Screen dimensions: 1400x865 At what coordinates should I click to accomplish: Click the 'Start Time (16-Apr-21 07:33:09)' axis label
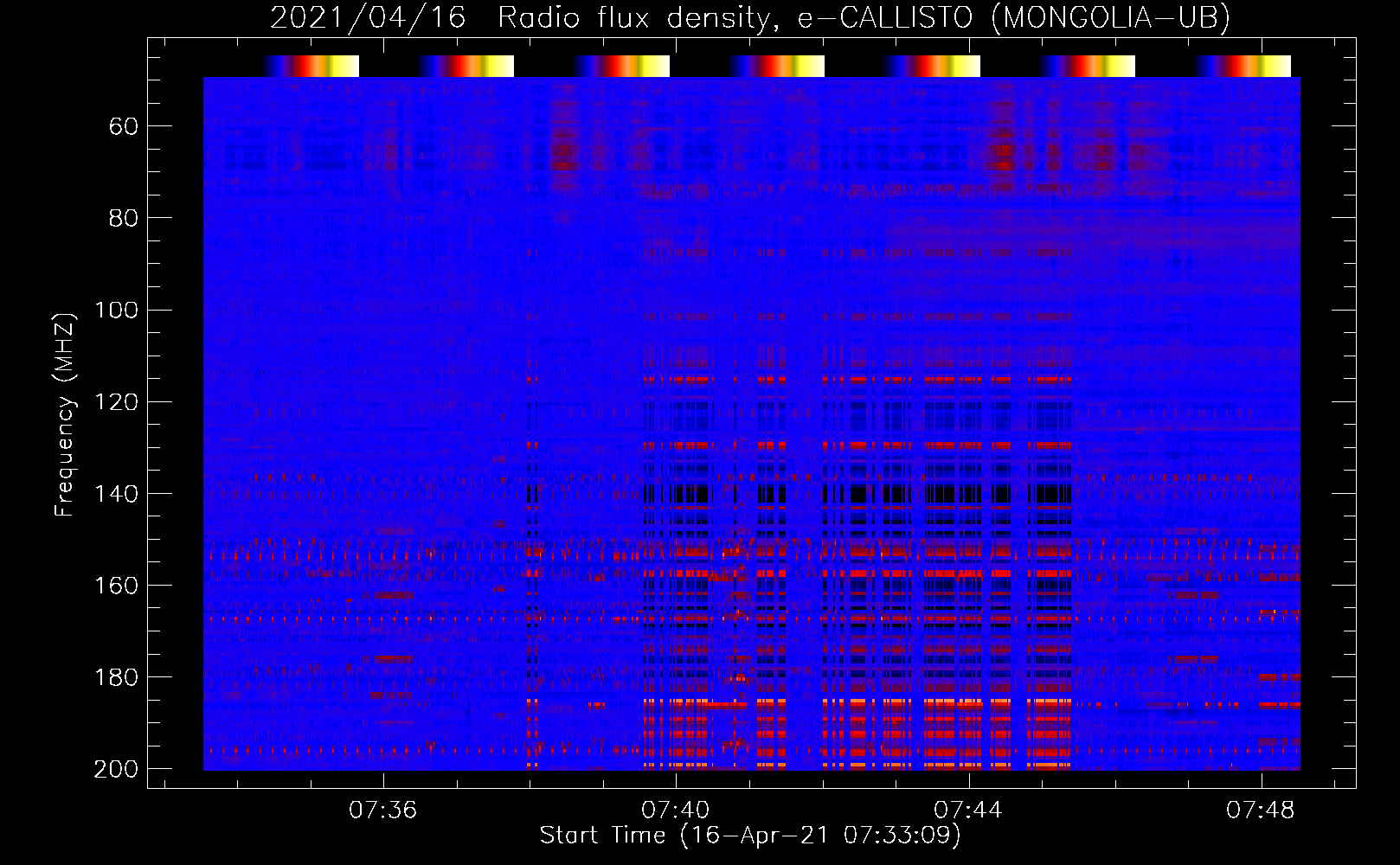(x=750, y=835)
